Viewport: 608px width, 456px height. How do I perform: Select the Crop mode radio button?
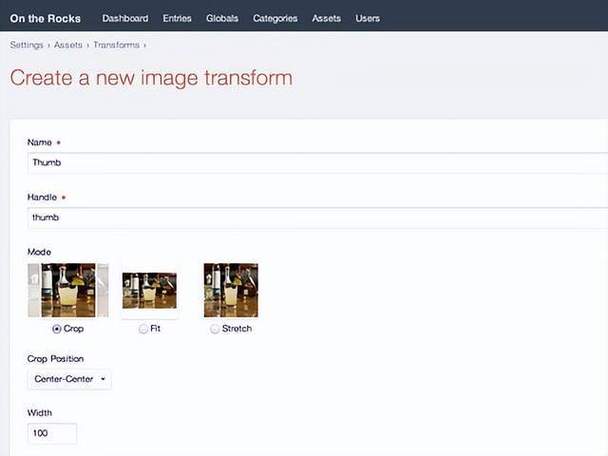tap(57, 329)
